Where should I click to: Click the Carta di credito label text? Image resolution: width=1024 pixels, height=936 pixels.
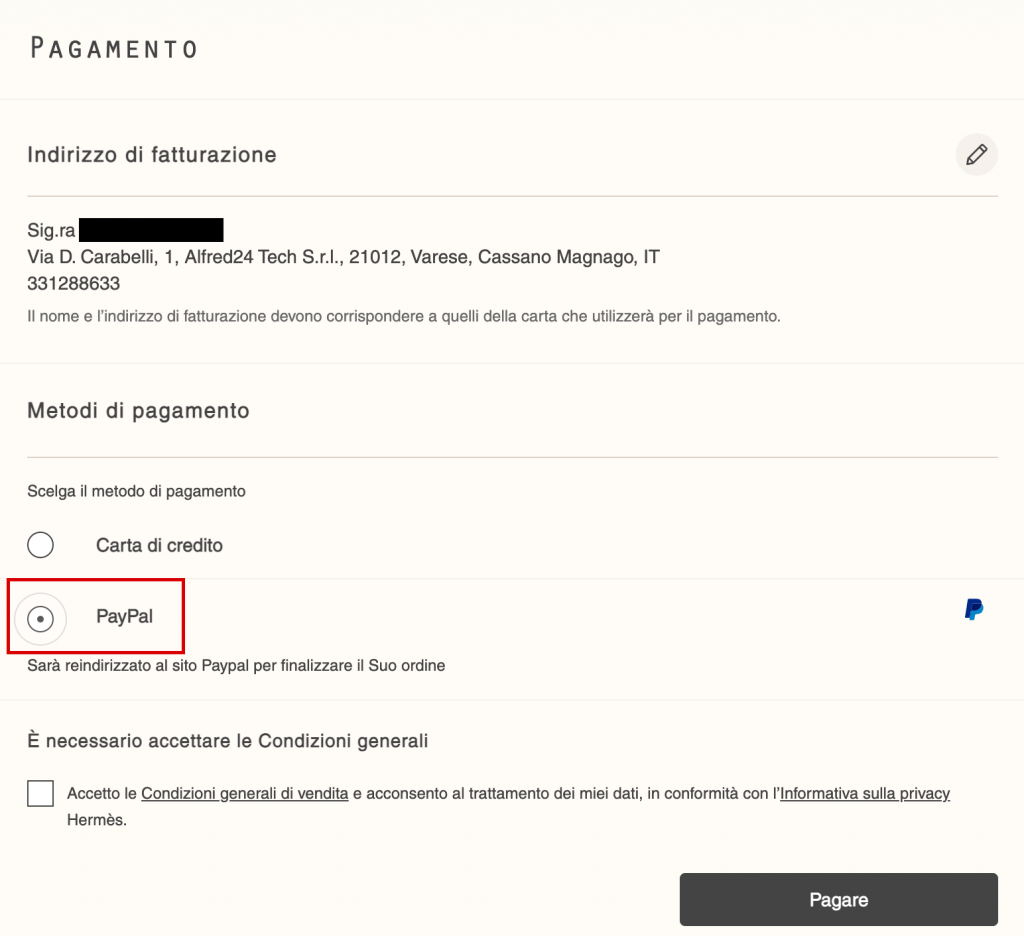click(x=159, y=546)
